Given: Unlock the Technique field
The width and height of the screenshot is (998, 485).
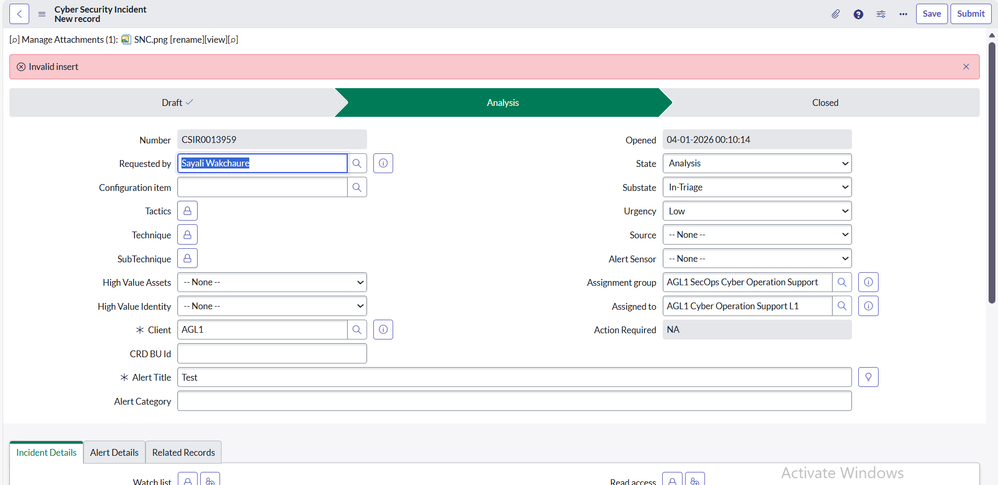Looking at the screenshot, I should pos(188,235).
